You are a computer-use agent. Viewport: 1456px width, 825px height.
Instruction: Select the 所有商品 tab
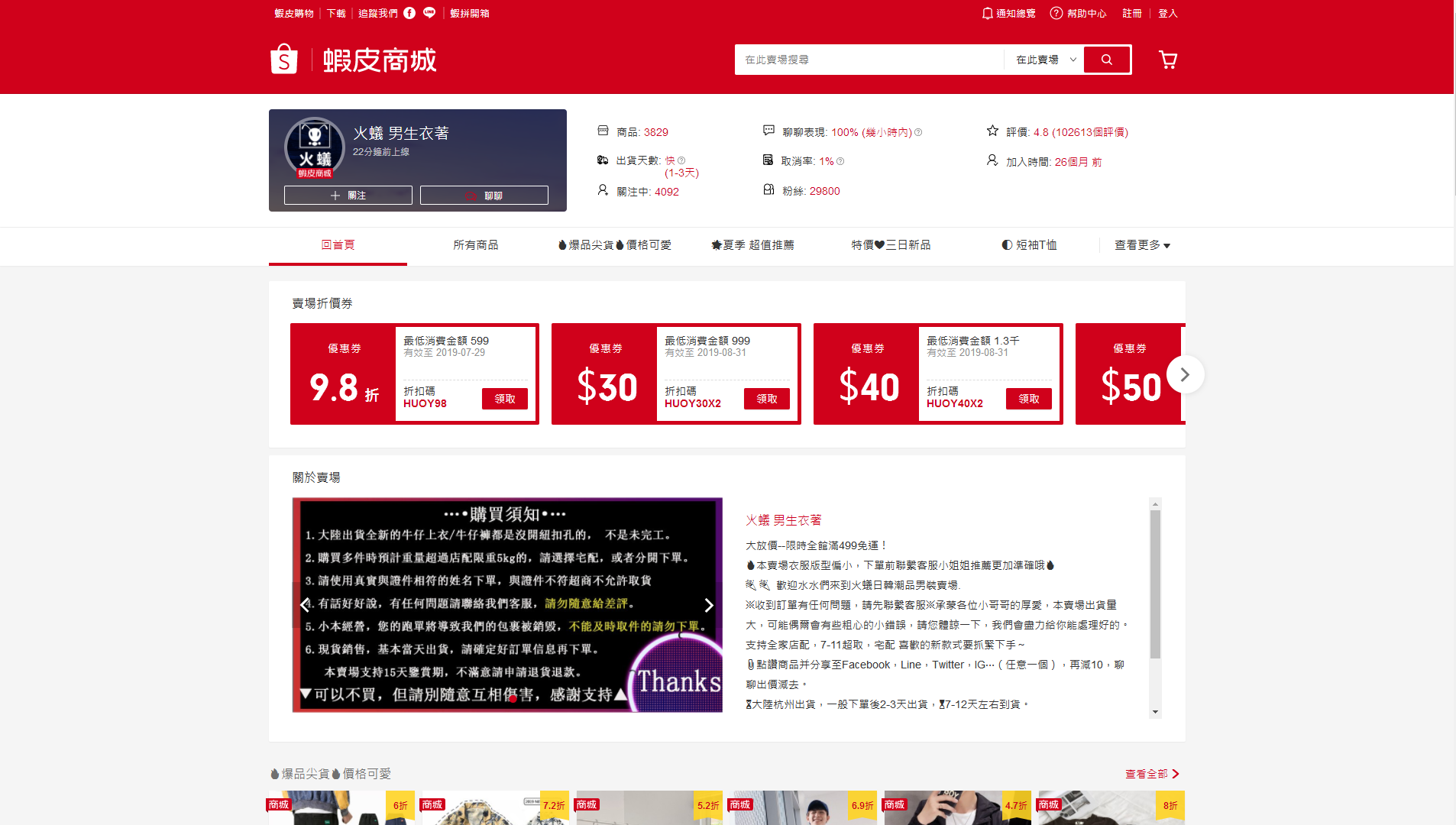(x=476, y=245)
